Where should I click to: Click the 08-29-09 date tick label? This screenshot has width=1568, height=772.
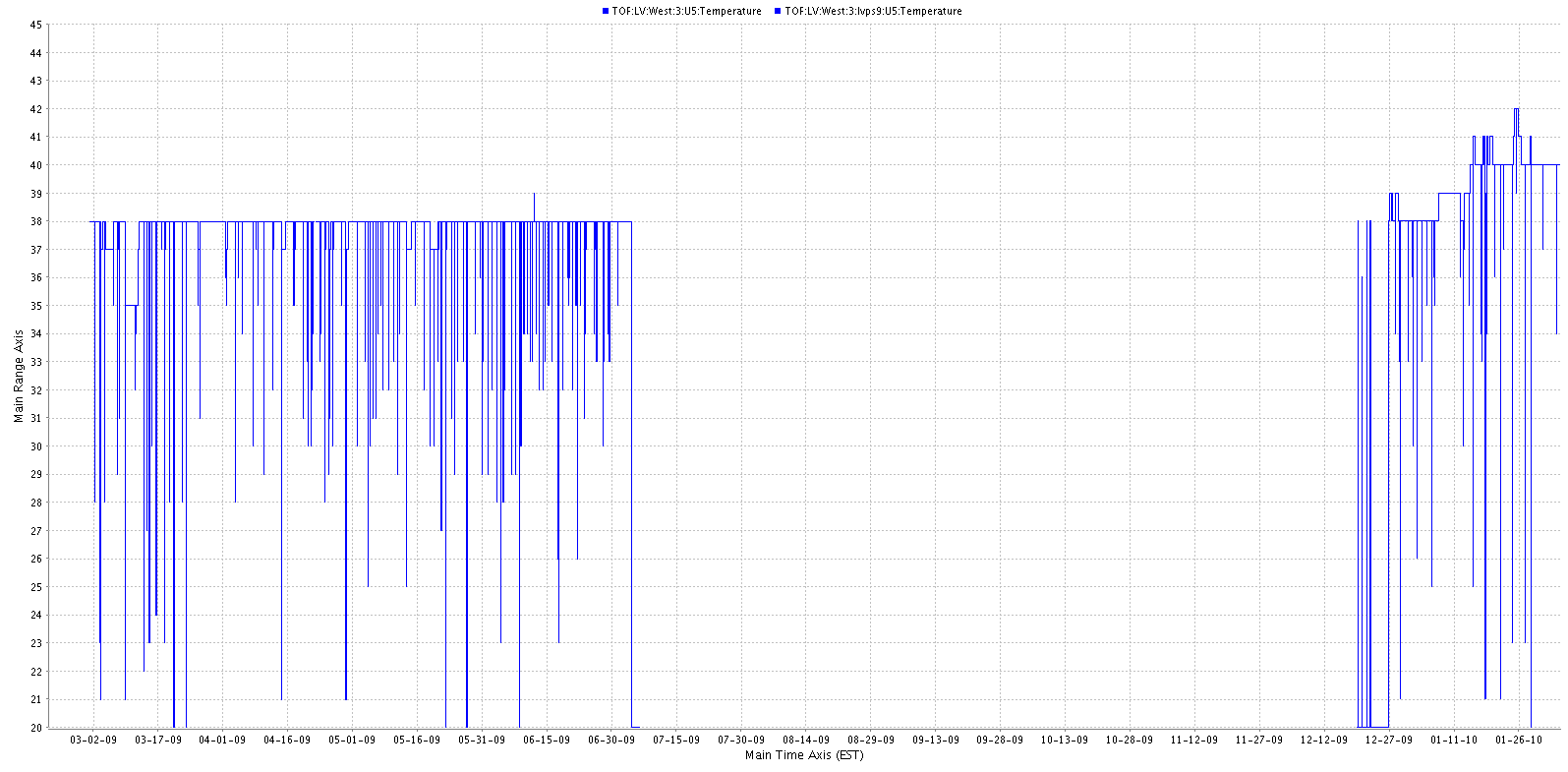coord(871,740)
